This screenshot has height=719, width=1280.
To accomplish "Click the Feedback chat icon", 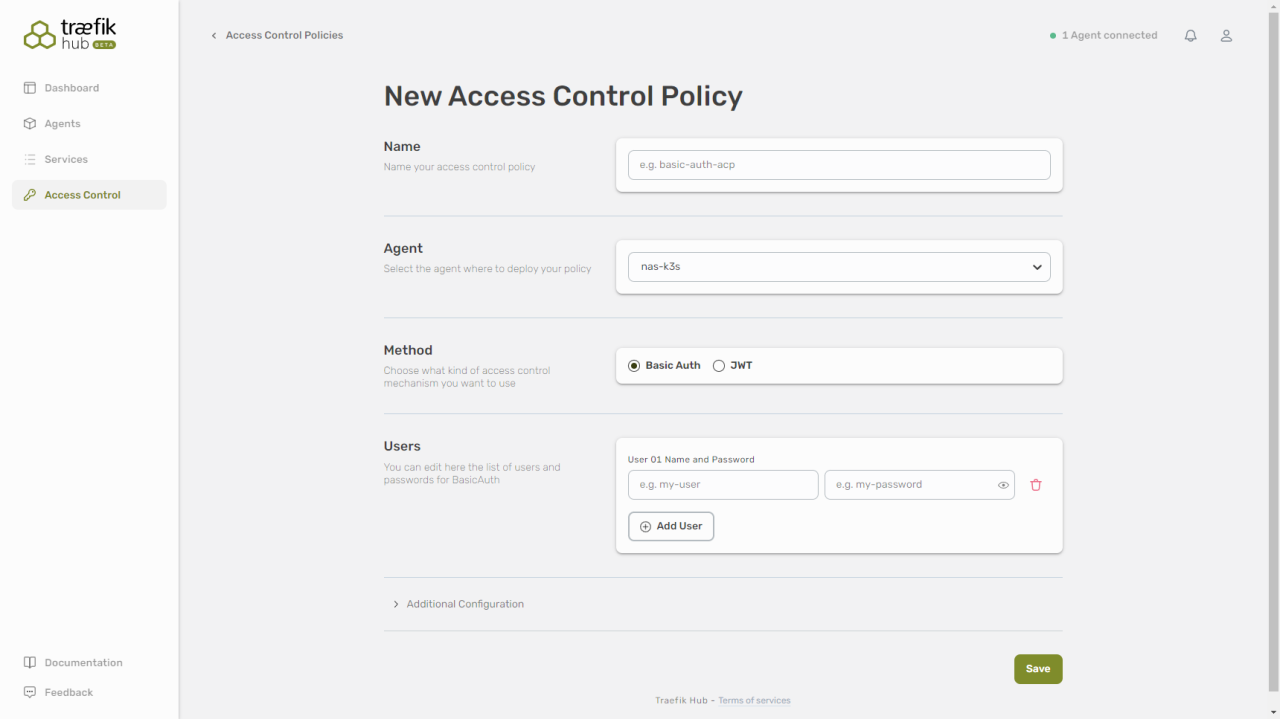I will 30,692.
